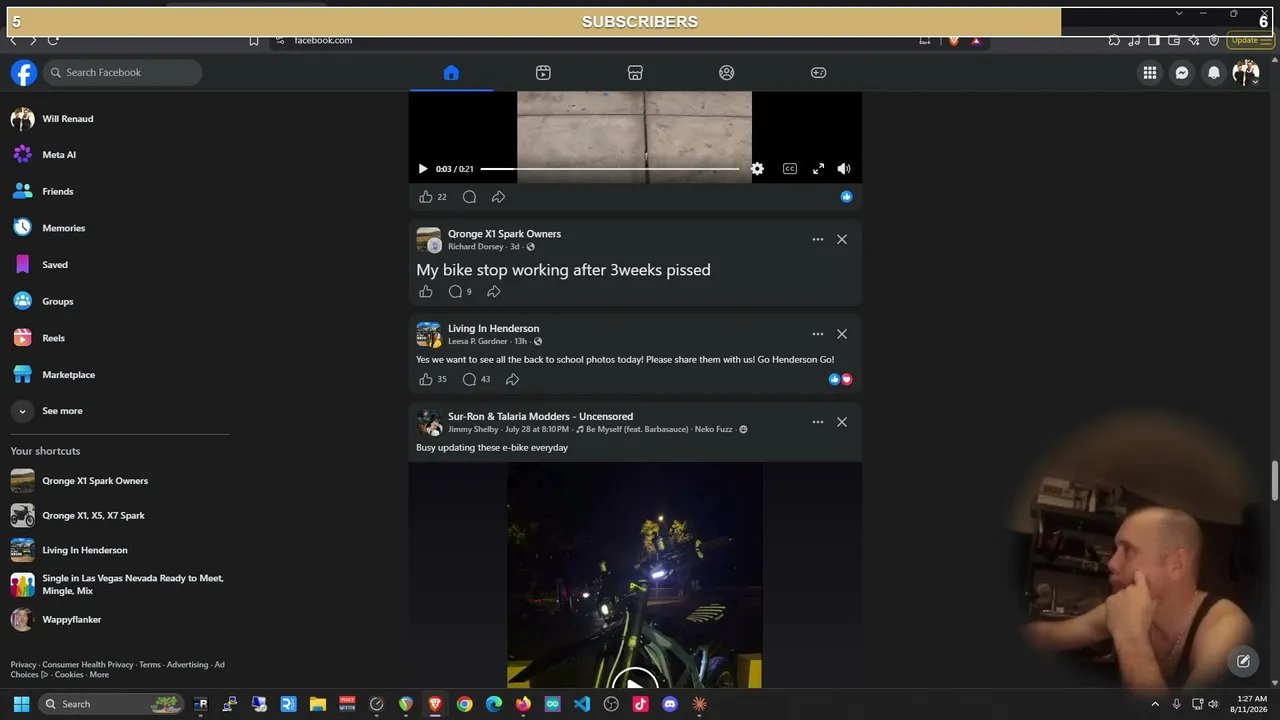Viewport: 1280px width, 720px height.
Task: Comment on the video post with 22 likes
Action: [x=469, y=197]
